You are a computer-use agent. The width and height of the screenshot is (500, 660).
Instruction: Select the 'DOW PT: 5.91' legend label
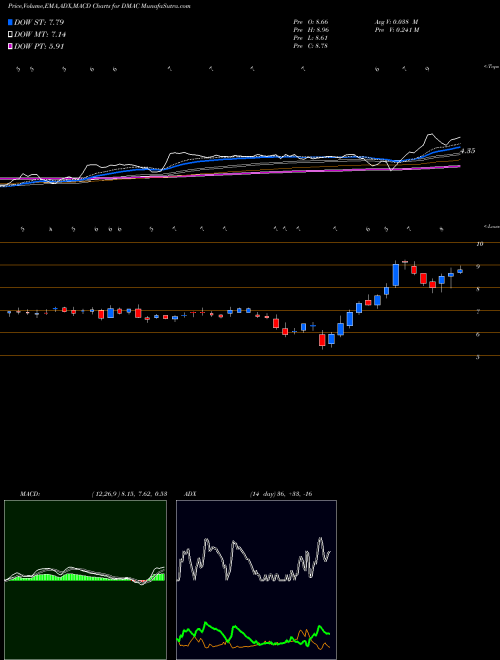(39, 46)
